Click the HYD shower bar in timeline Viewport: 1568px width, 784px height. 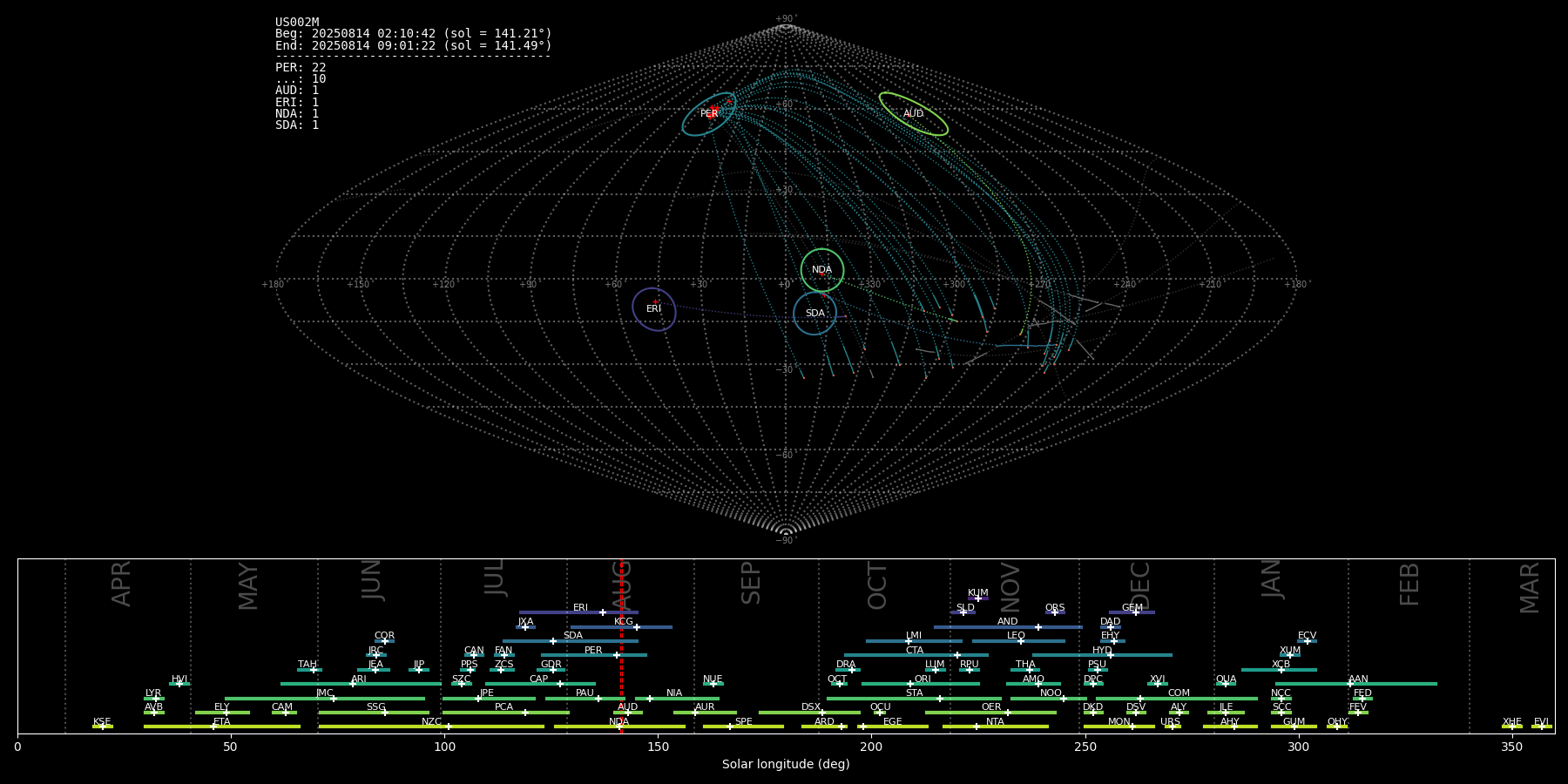1102,655
